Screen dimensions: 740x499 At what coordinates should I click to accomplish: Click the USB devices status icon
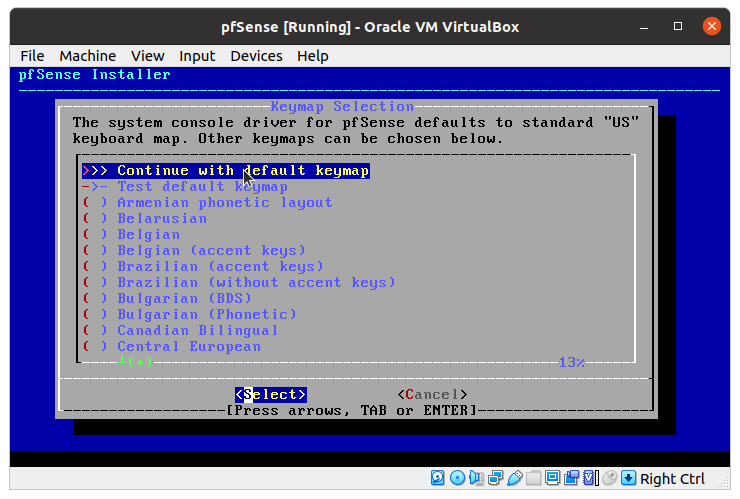(514, 478)
